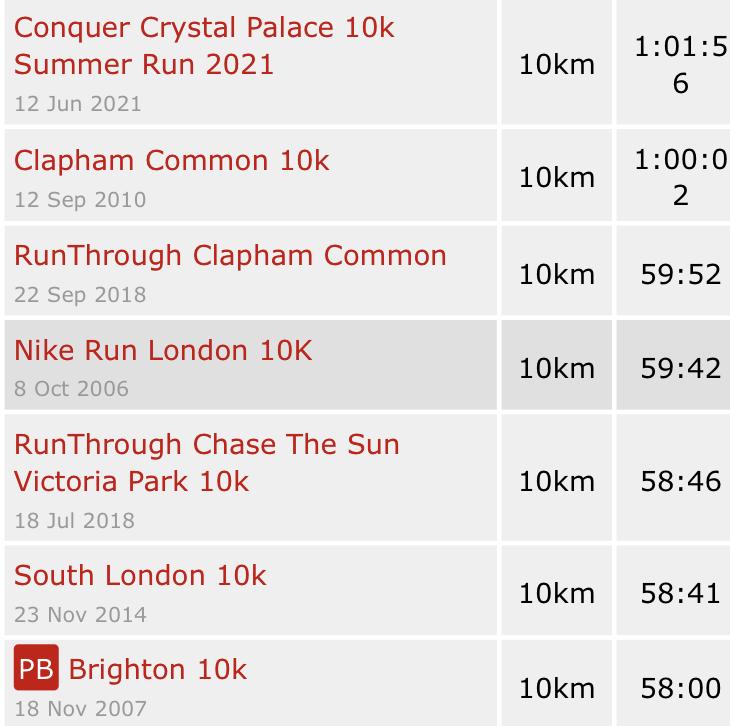730x726 pixels.
Task: Select the 58:46 finish time cell
Action: 681,481
